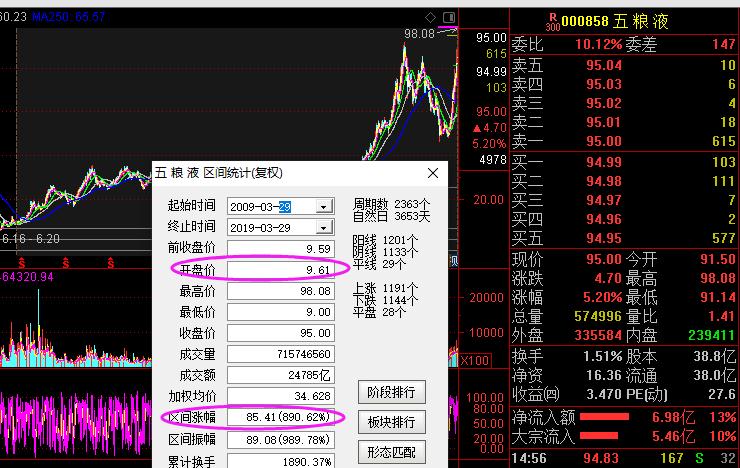The image size is (740, 468).
Task: Click the 区间涨幅 value 85.41(890.62%)
Action: click(x=281, y=417)
